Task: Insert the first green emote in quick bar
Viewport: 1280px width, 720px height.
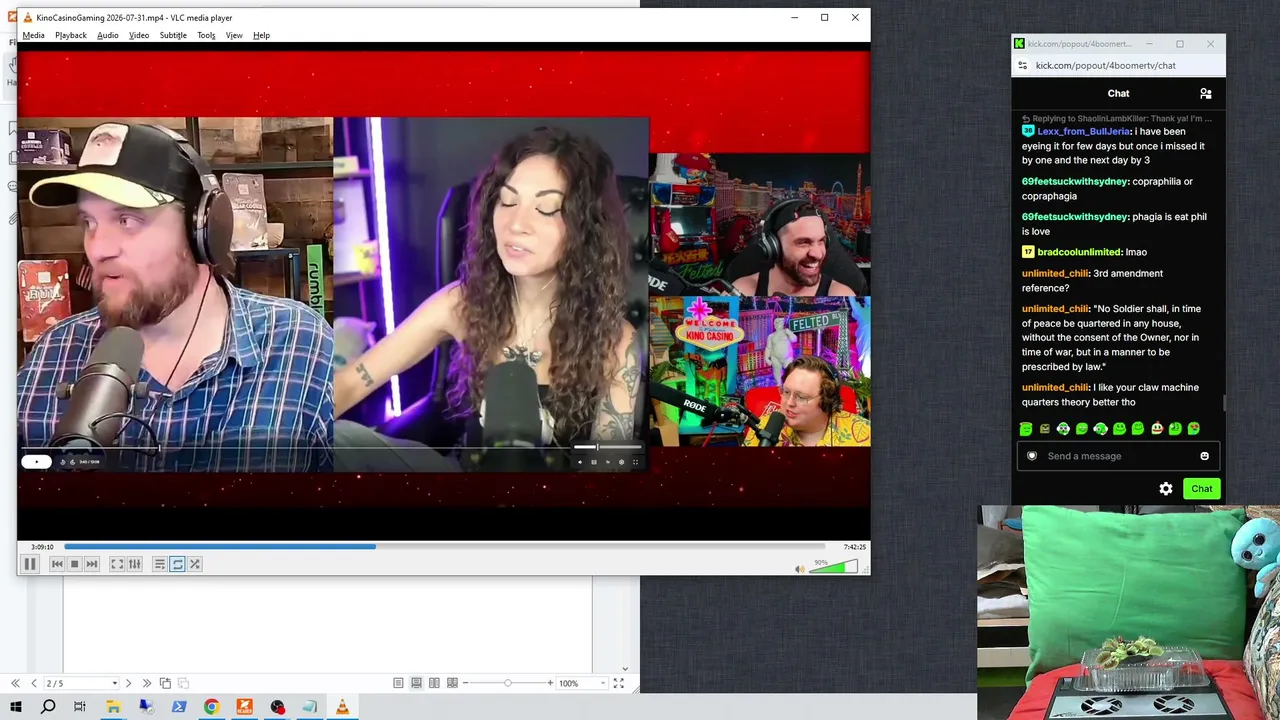Action: (x=1026, y=429)
